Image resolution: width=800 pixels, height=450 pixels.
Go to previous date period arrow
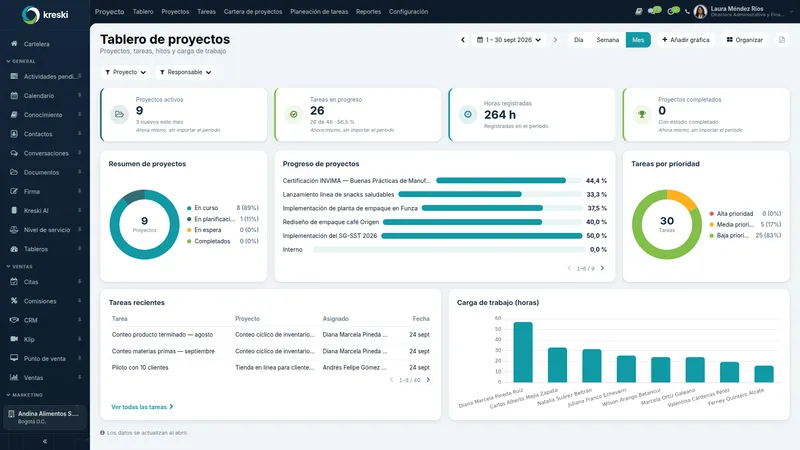point(463,40)
